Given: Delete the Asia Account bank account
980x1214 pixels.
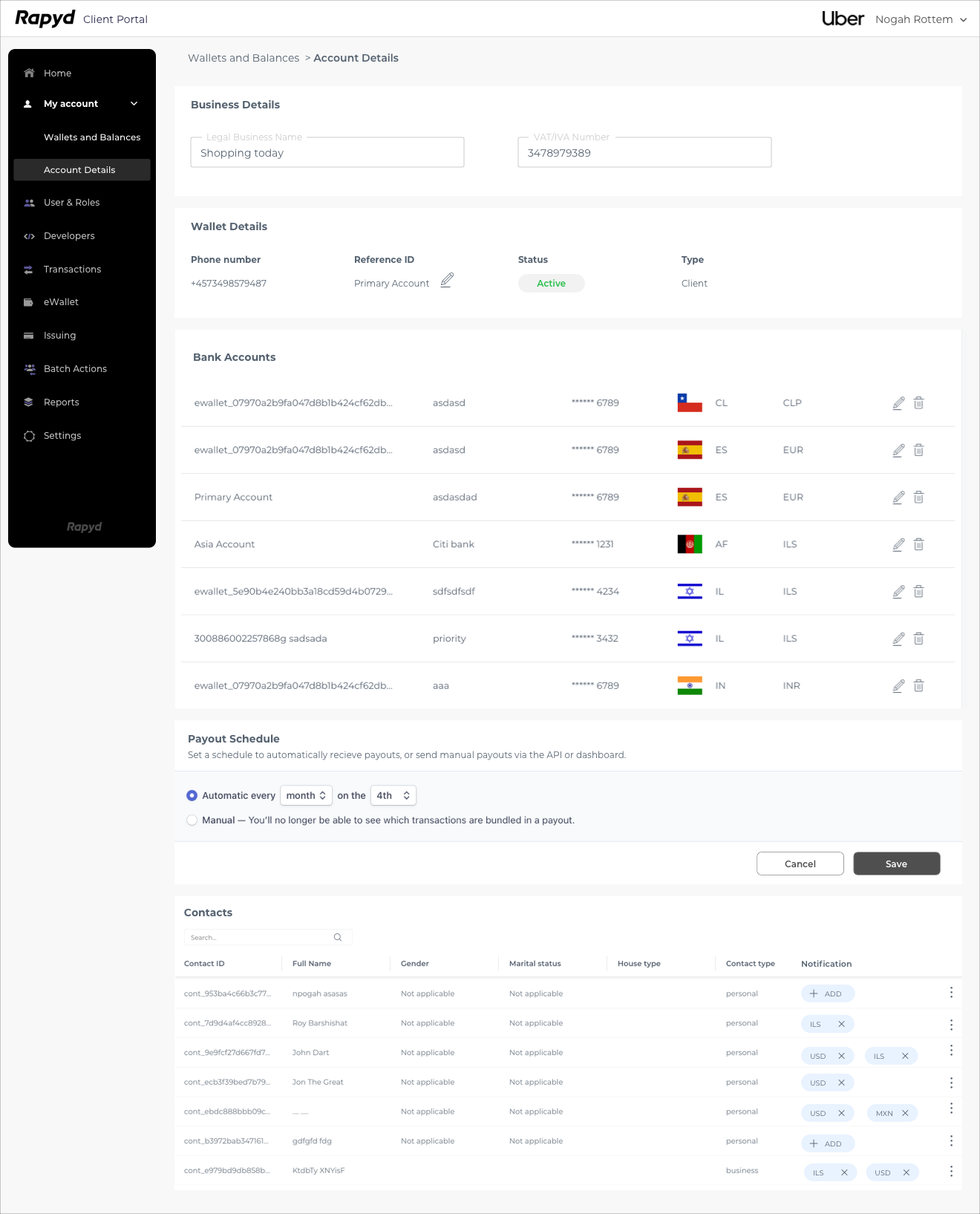Looking at the screenshot, I should 918,544.
